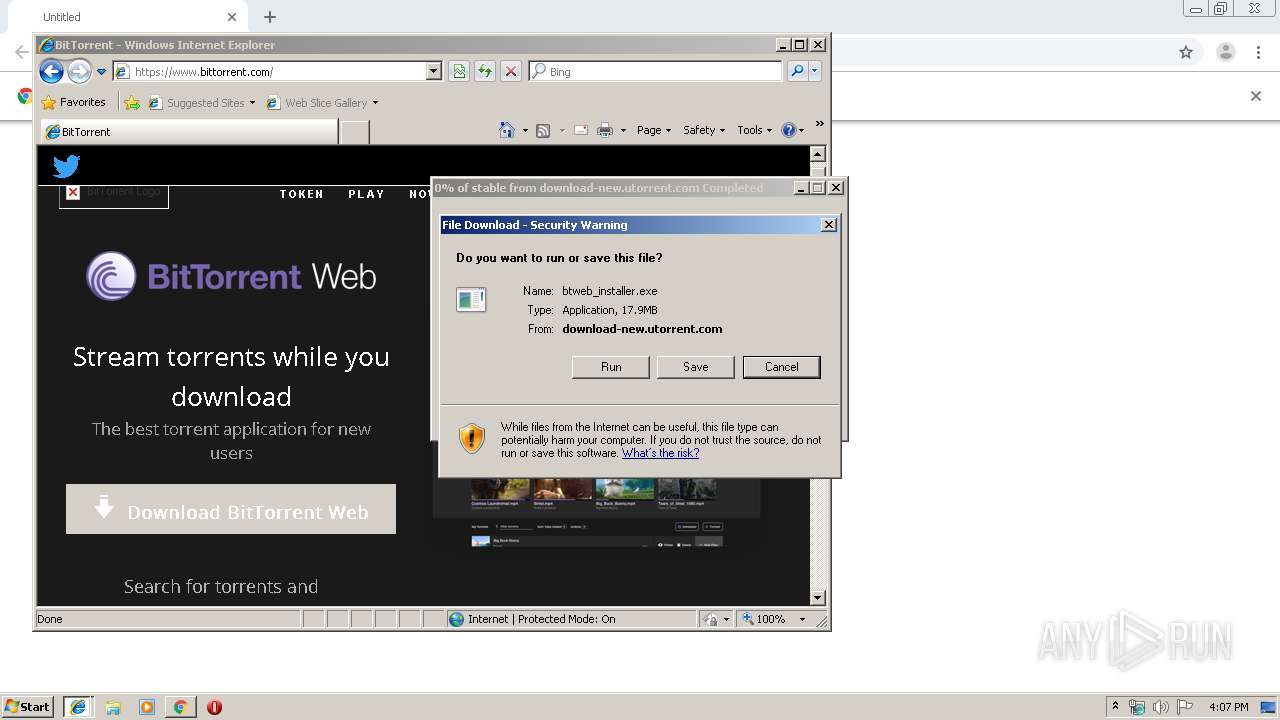Open the Favorites center
The height and width of the screenshot is (720, 1280).
73,102
